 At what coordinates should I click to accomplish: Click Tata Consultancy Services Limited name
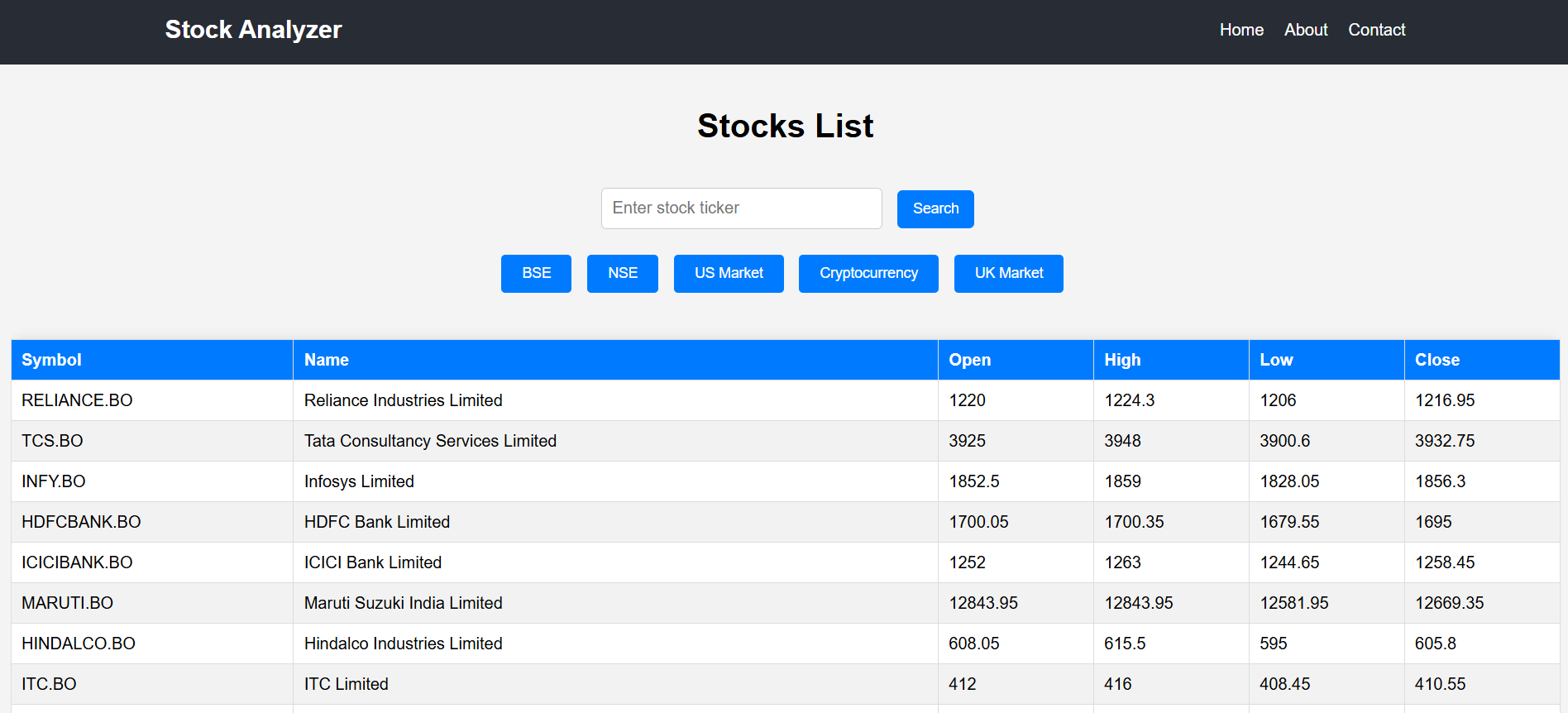click(430, 441)
